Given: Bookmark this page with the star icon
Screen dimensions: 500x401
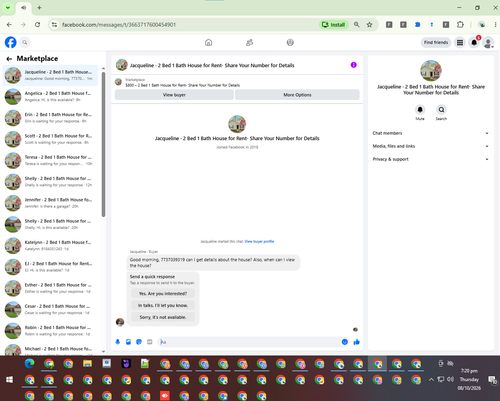Looking at the screenshot, I should coord(369,25).
